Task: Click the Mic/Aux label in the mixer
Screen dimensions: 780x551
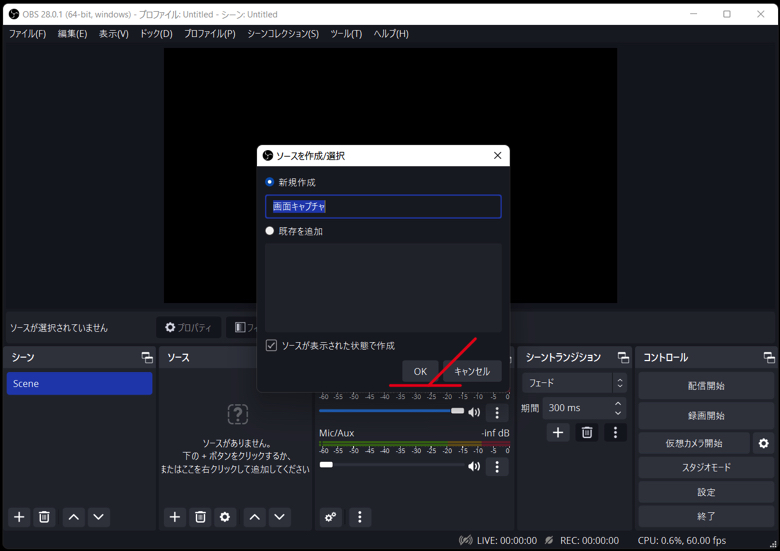Action: pos(337,433)
